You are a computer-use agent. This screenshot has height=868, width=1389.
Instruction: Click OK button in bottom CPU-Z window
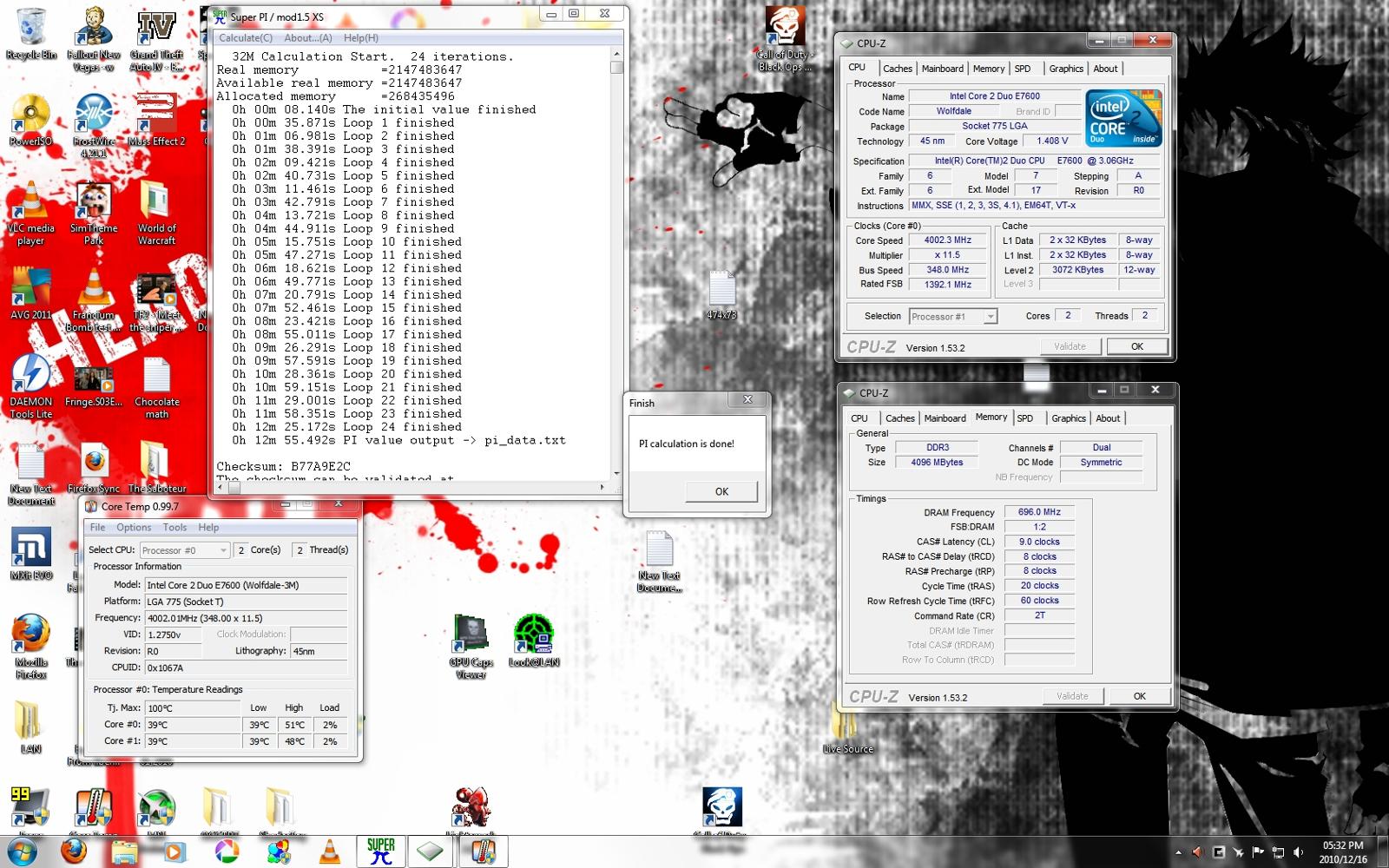tap(1140, 696)
